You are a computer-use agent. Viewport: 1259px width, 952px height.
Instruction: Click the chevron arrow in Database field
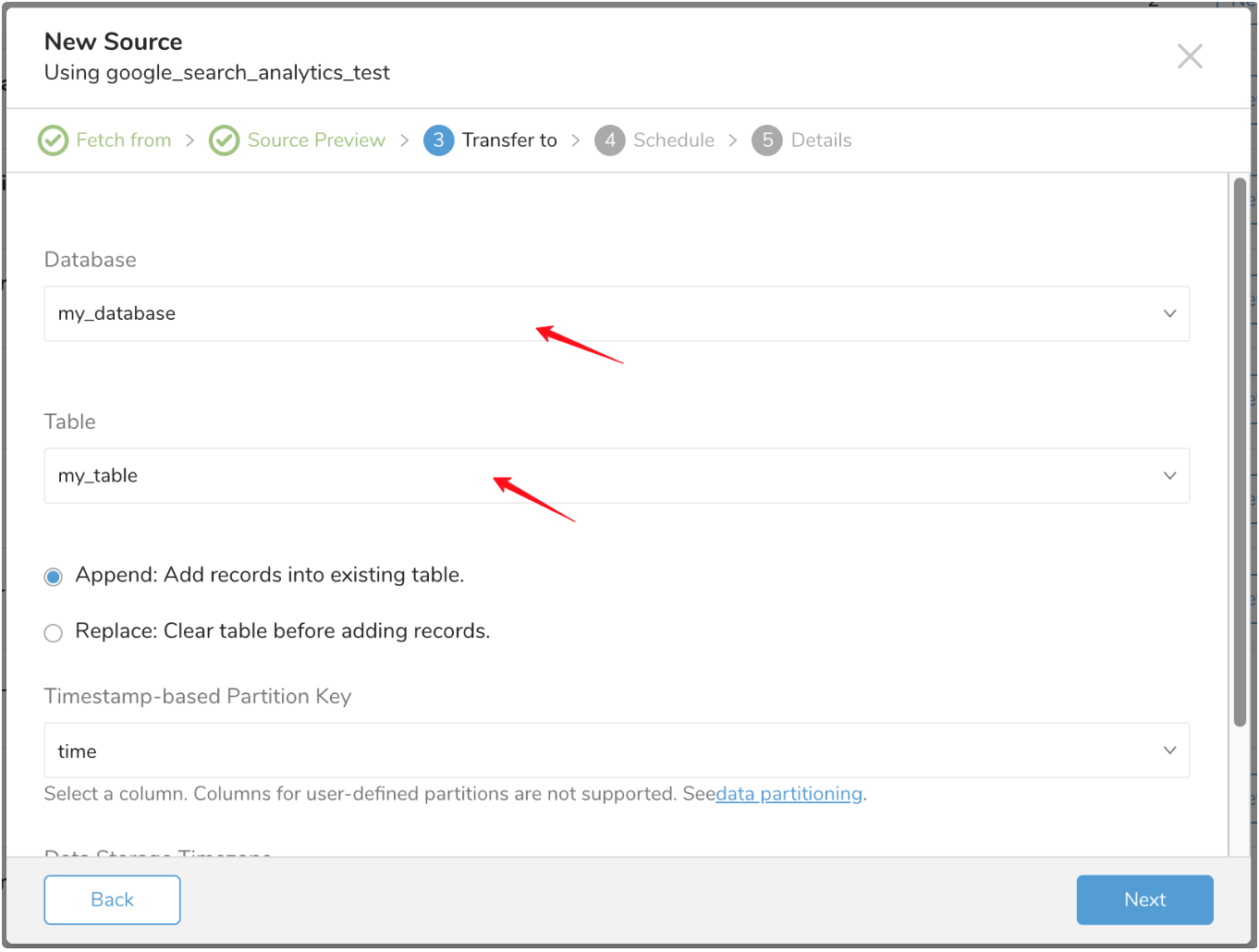pos(1169,314)
